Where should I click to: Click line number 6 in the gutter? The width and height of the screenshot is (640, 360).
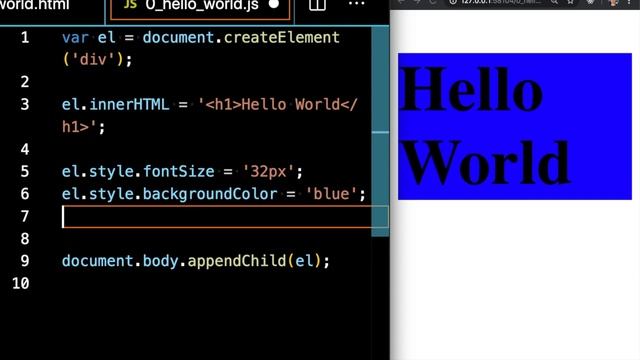click(x=25, y=194)
